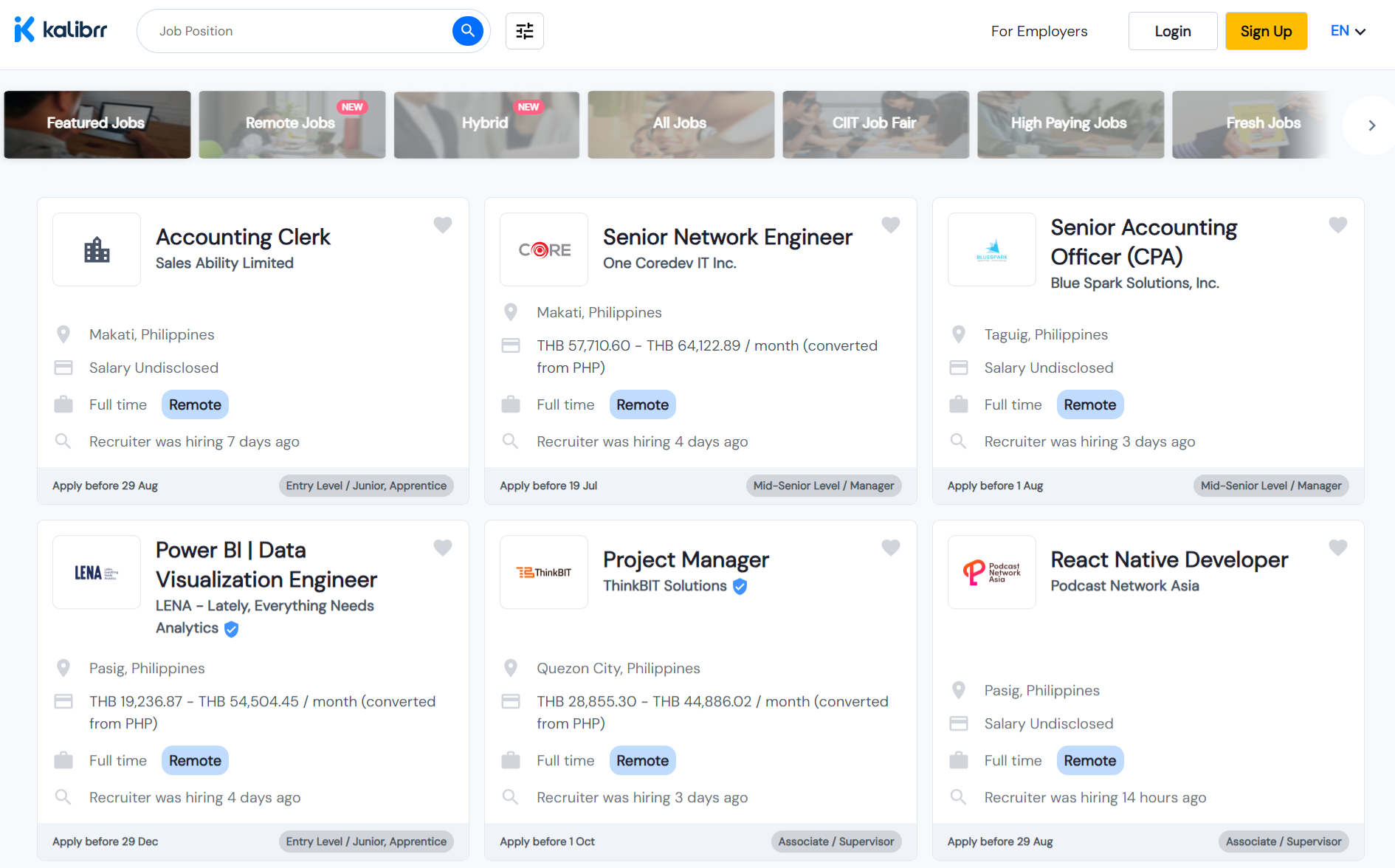Select the High Paying Jobs category

point(1071,124)
